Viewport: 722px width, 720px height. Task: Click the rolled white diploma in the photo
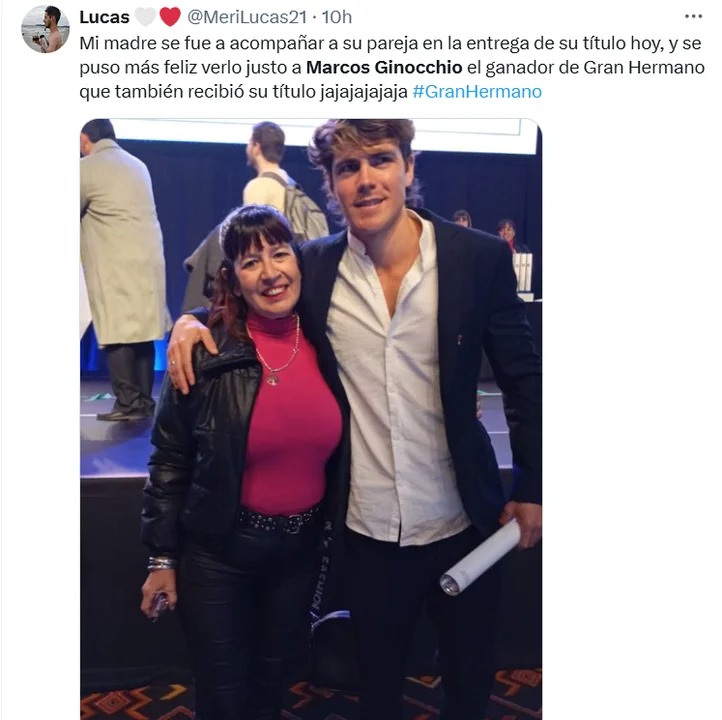click(x=480, y=557)
